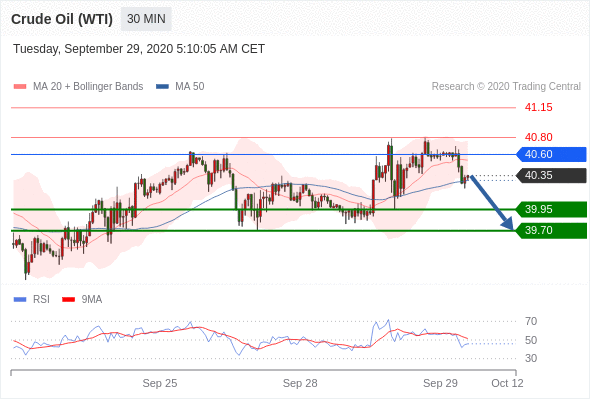Click the RSI 50 level label
The width and height of the screenshot is (590, 400).
click(531, 340)
